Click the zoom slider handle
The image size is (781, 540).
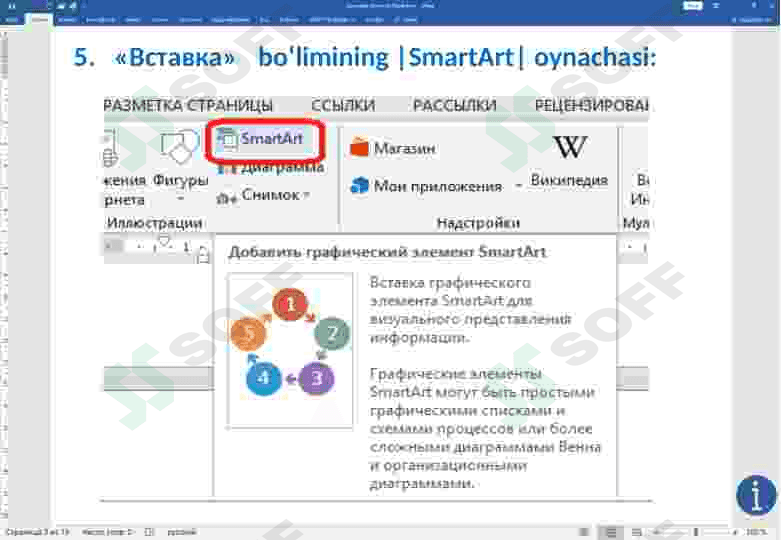(x=696, y=532)
